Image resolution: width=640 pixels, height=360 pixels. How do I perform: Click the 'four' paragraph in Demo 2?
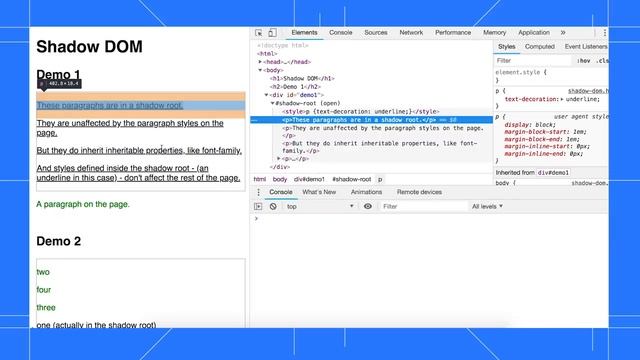pos(44,290)
